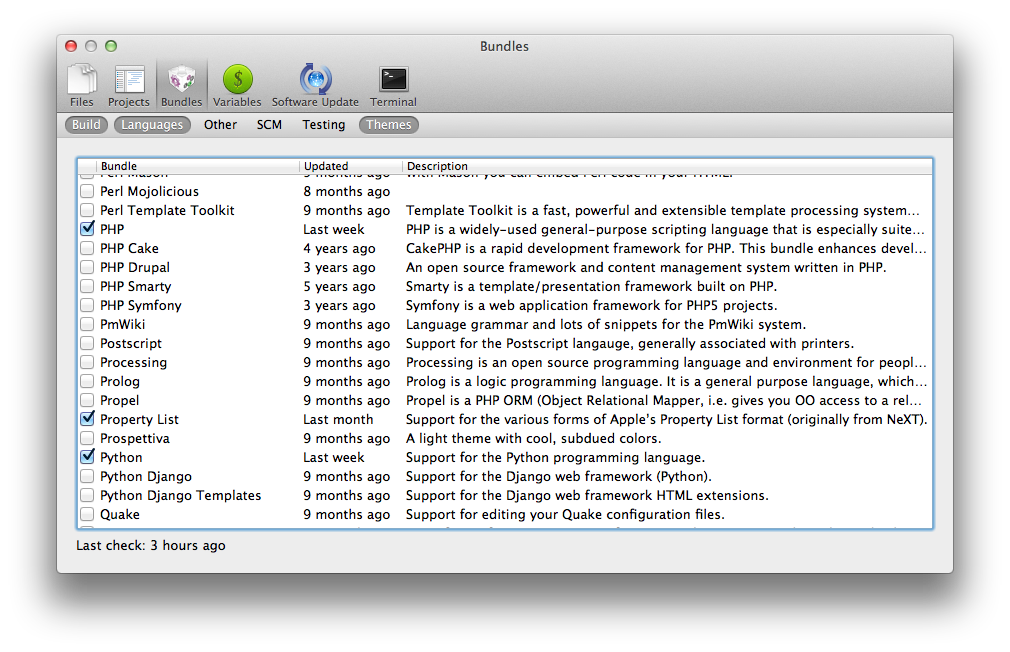This screenshot has width=1010, height=652.
Task: Select the 'Quake' bundle name
Action: tap(120, 514)
